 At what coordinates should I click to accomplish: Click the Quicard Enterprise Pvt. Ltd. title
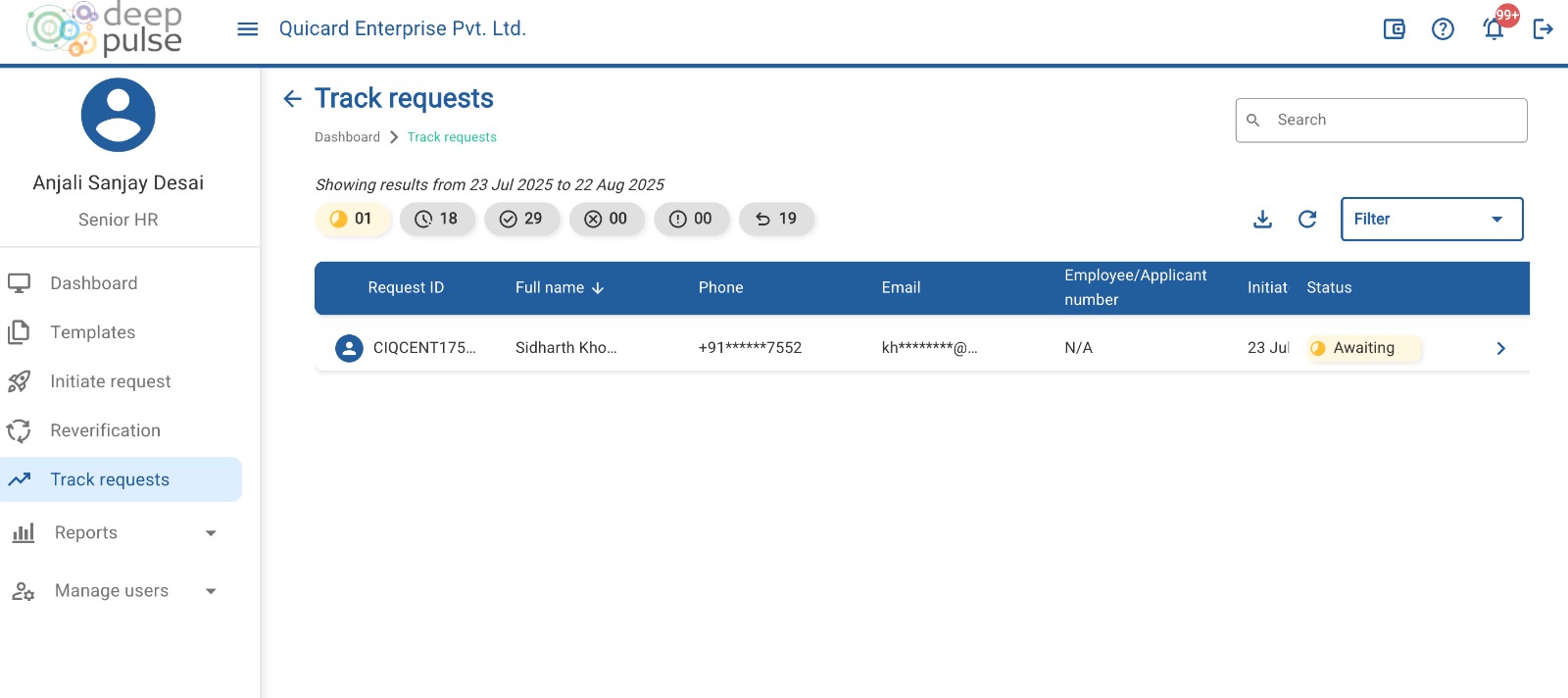coord(403,29)
